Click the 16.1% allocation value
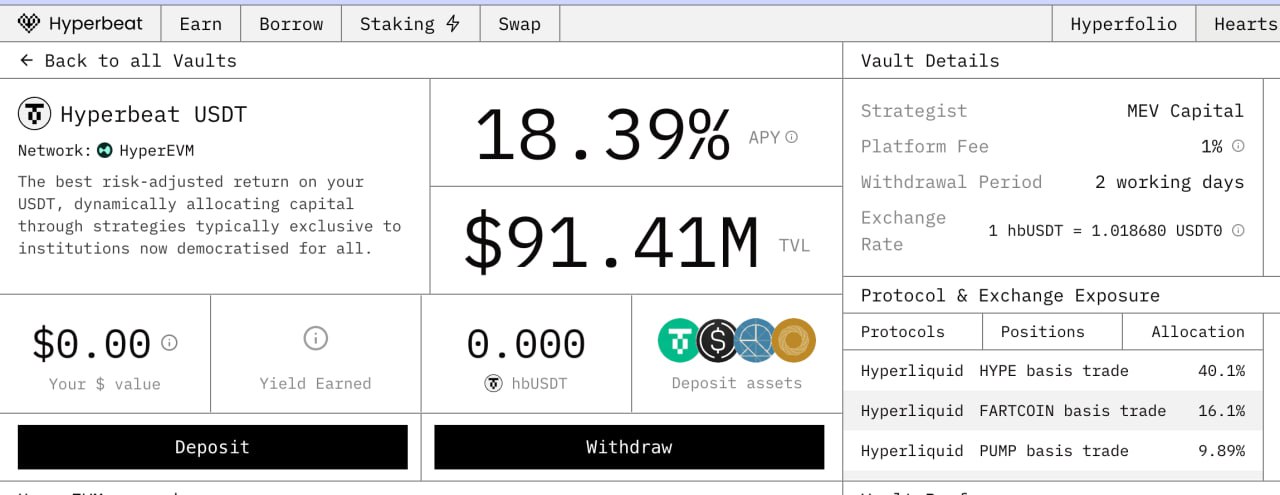Image resolution: width=1280 pixels, height=495 pixels. pyautogui.click(x=1221, y=411)
